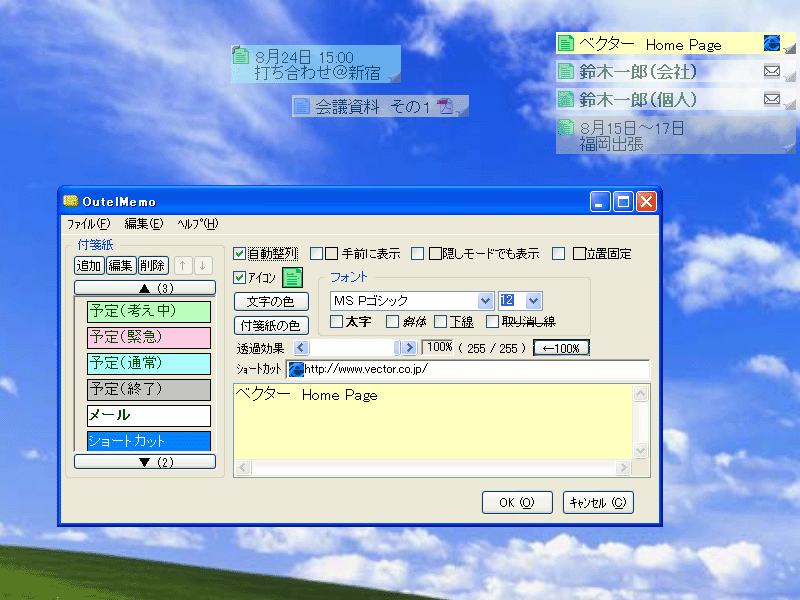Open the 編集(E) menu
The width and height of the screenshot is (800, 600).
coord(143,223)
